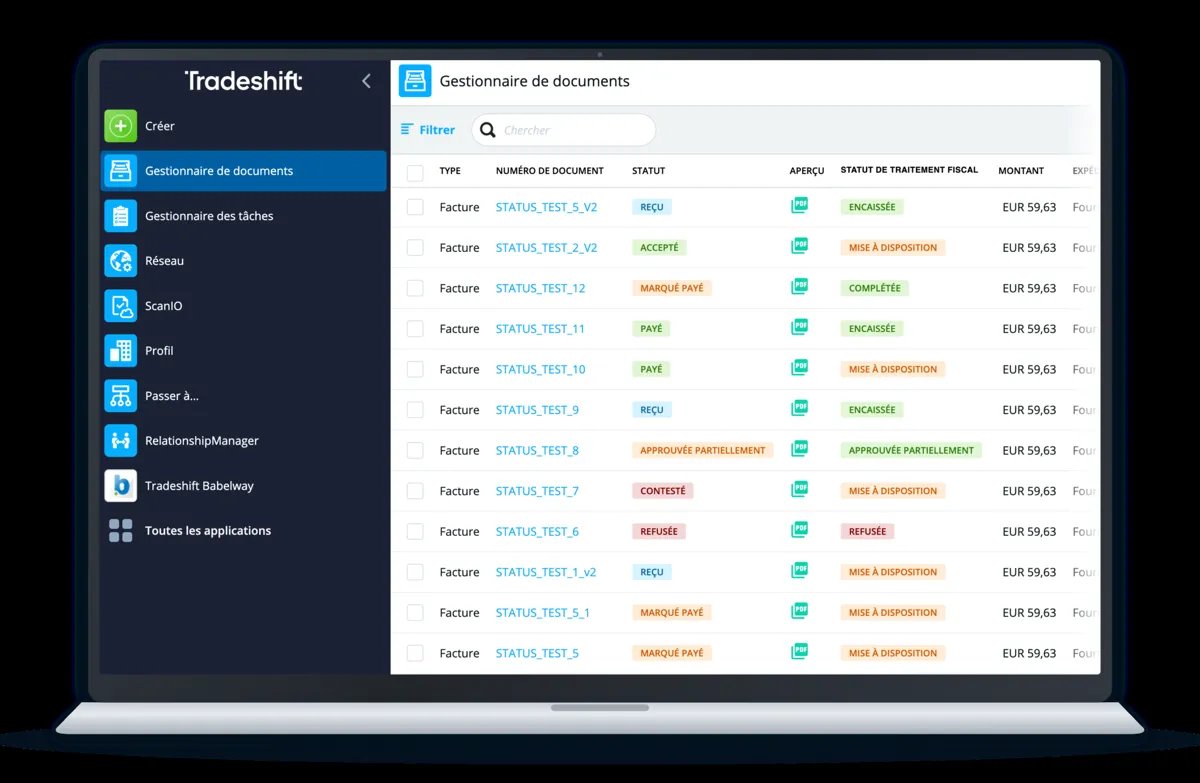Select Gestionnaire des tâches menu label
The width and height of the screenshot is (1200, 783).
click(x=209, y=216)
